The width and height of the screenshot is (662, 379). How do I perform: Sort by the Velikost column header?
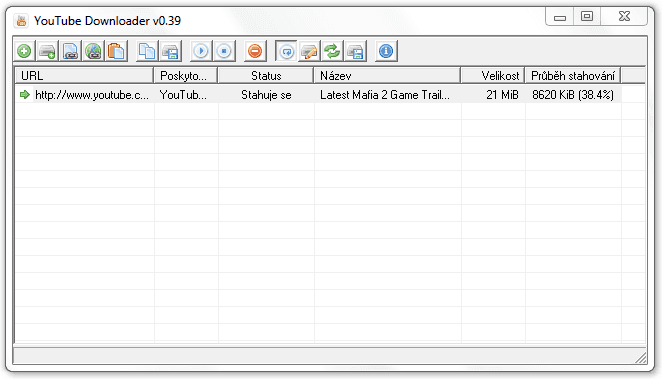(x=493, y=76)
